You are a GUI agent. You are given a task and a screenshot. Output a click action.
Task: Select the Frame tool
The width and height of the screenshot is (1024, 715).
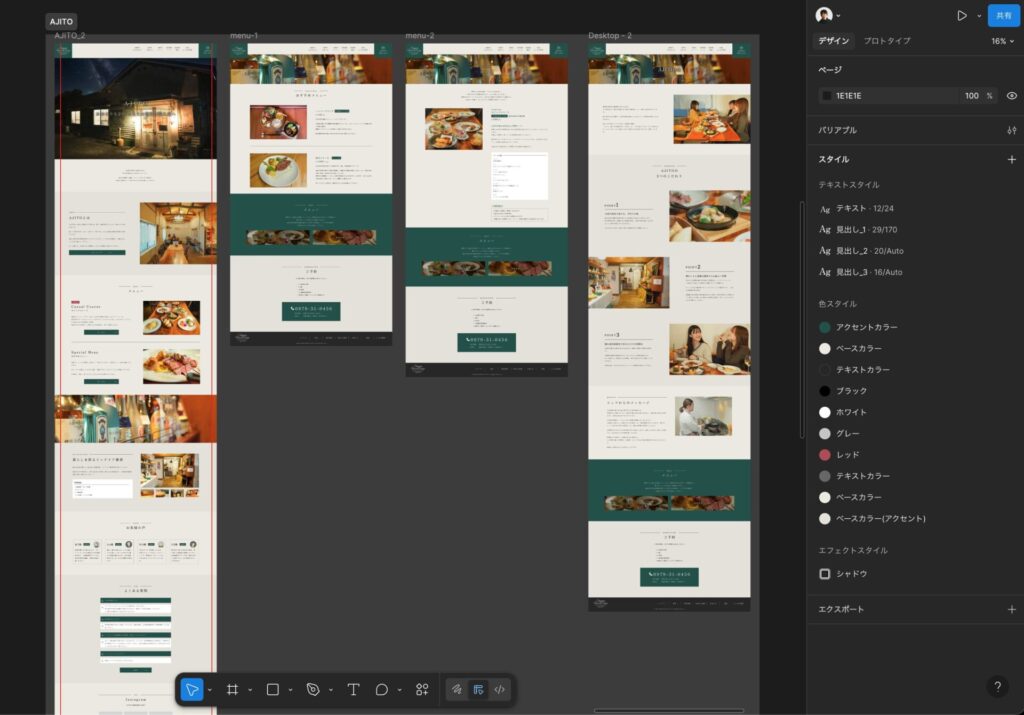[232, 689]
